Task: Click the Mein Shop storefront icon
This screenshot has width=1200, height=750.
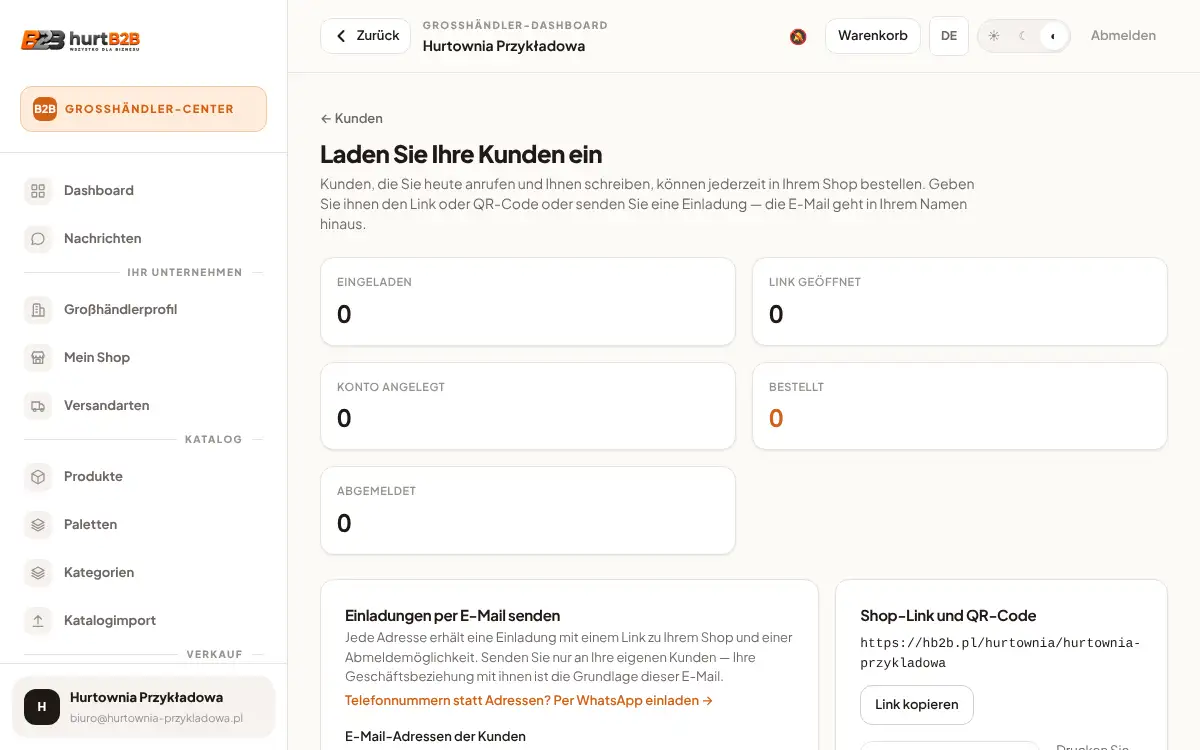Action: pos(38,358)
